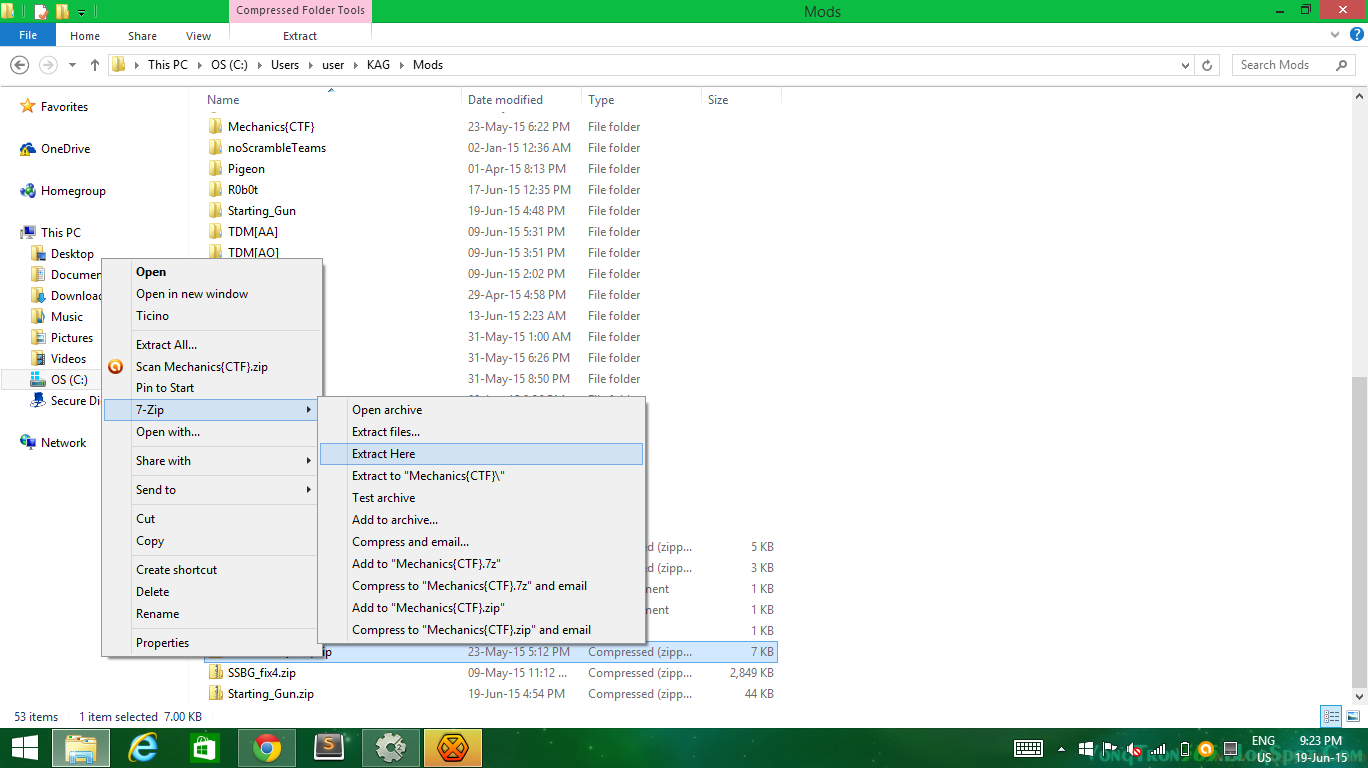Click the Date modified column header
Viewport: 1368px width, 768px height.
click(x=505, y=100)
